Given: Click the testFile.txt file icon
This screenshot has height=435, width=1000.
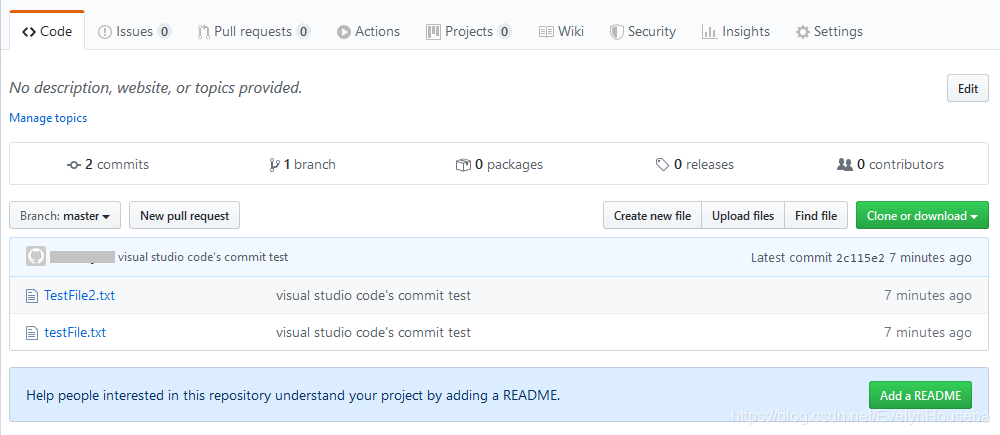Looking at the screenshot, I should point(31,332).
